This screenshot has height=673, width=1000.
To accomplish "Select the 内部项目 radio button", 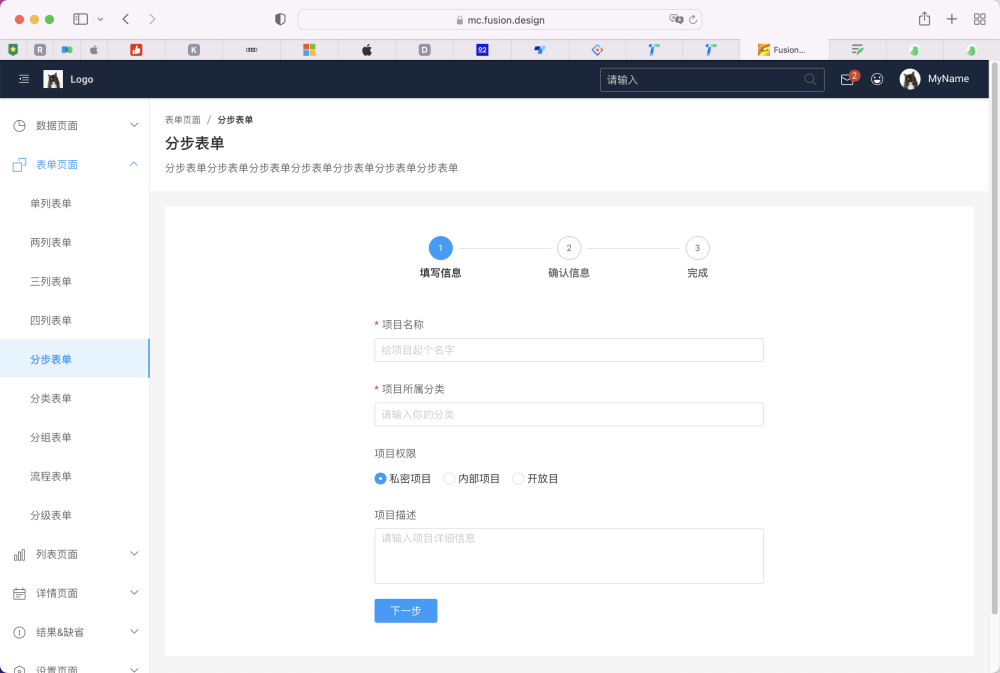I will [x=447, y=478].
